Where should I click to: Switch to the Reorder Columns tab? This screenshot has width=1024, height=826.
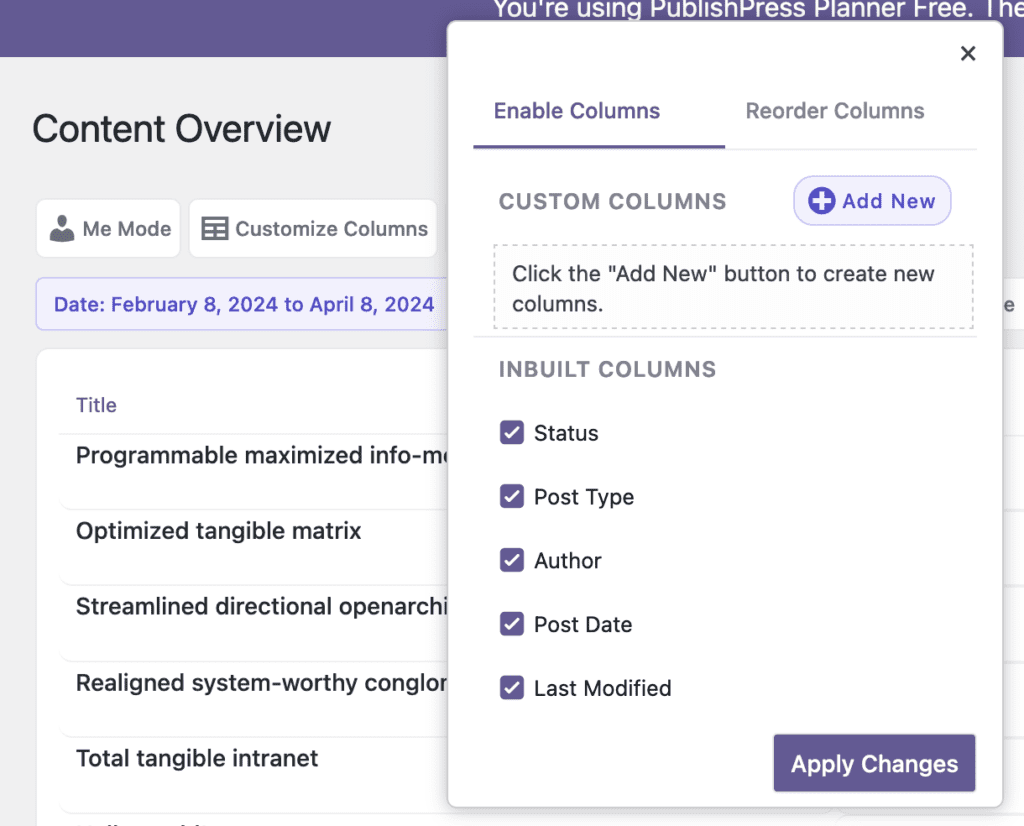click(x=834, y=111)
